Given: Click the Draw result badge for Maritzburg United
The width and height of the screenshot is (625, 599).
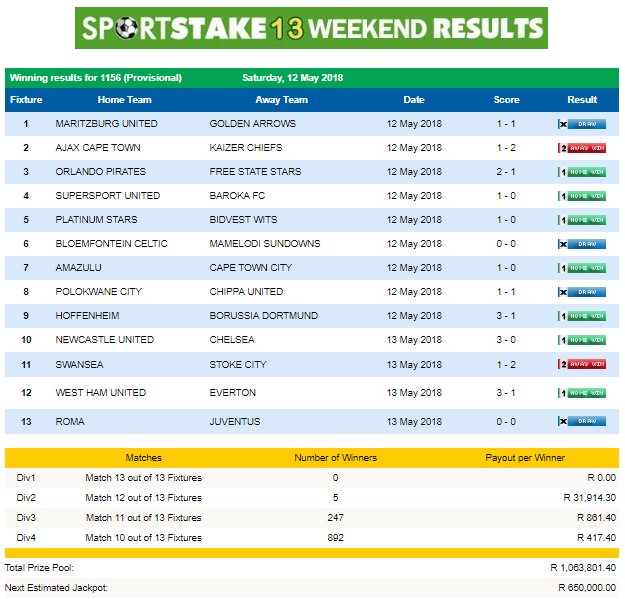Looking at the screenshot, I should tap(582, 124).
